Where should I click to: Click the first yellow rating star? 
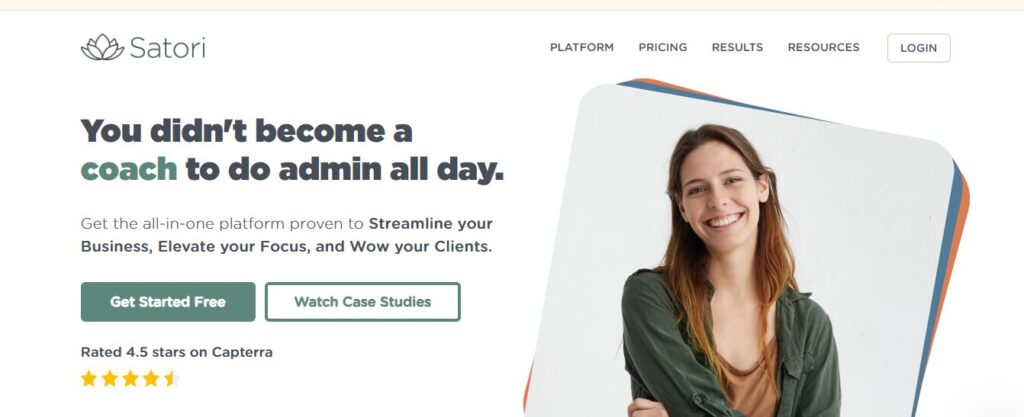point(89,378)
